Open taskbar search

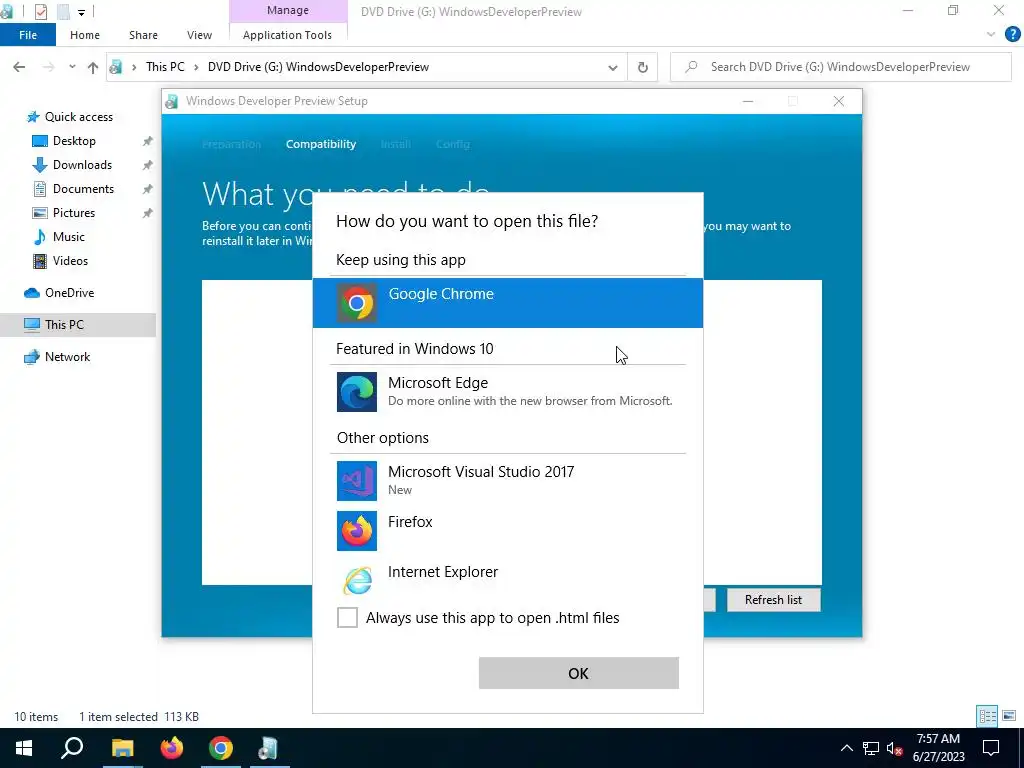coord(72,748)
